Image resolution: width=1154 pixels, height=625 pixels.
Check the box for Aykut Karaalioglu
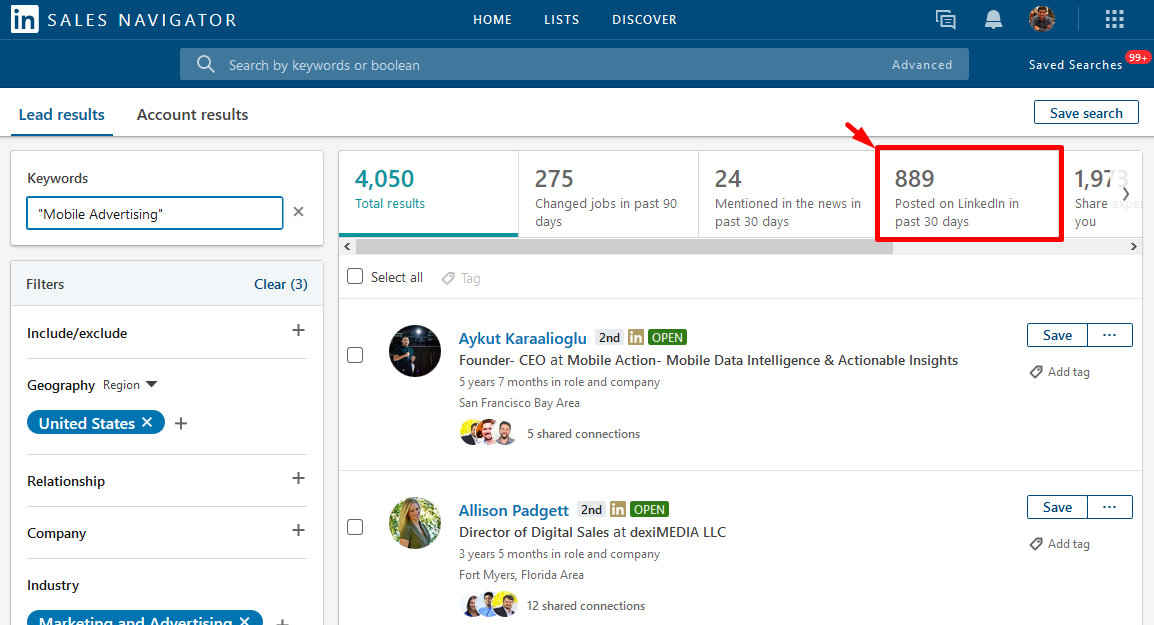[x=355, y=355]
